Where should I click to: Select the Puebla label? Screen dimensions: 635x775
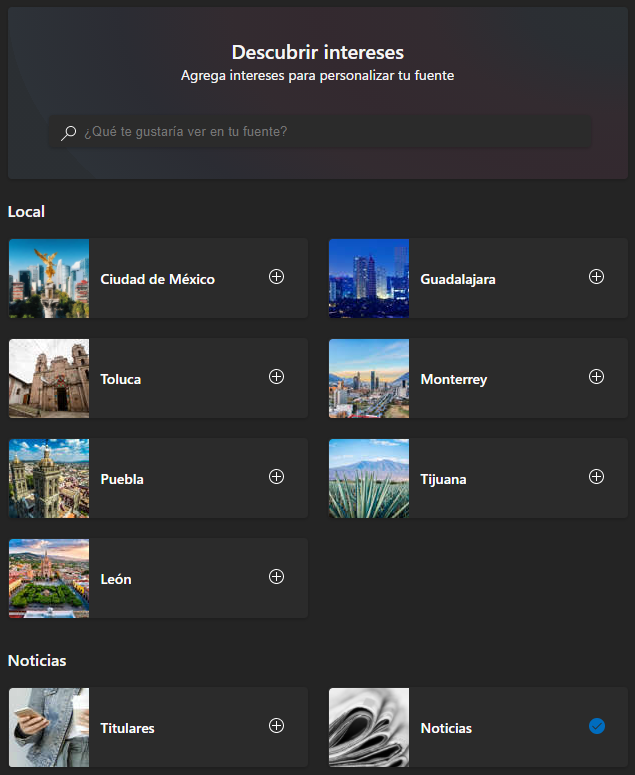122,479
